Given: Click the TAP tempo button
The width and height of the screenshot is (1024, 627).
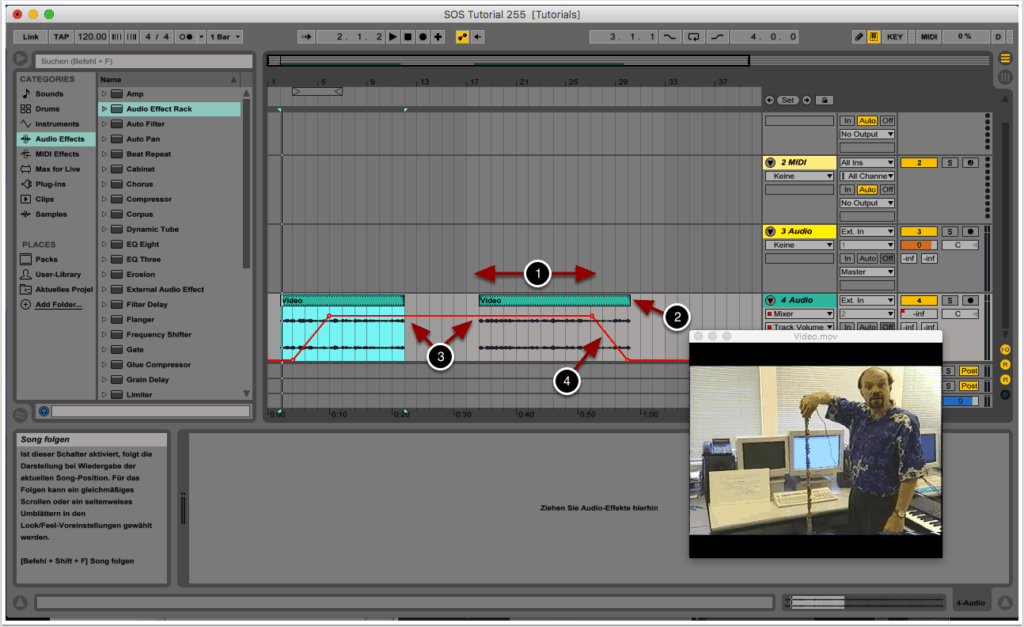Looking at the screenshot, I should pyautogui.click(x=61, y=37).
